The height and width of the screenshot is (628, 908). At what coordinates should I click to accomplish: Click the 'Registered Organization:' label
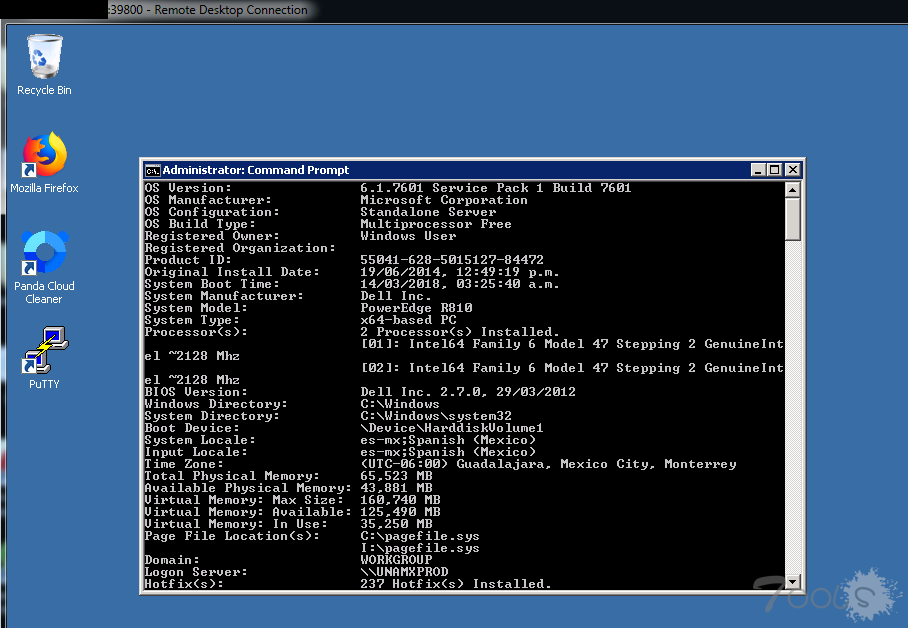pyautogui.click(x=240, y=248)
